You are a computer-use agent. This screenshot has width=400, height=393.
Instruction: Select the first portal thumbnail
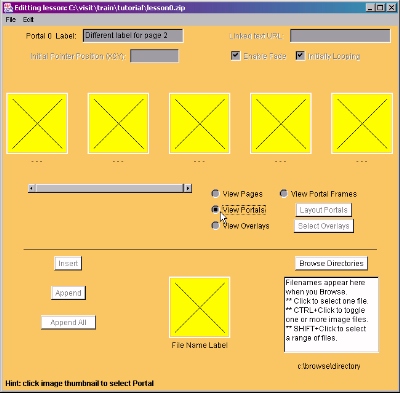37,123
